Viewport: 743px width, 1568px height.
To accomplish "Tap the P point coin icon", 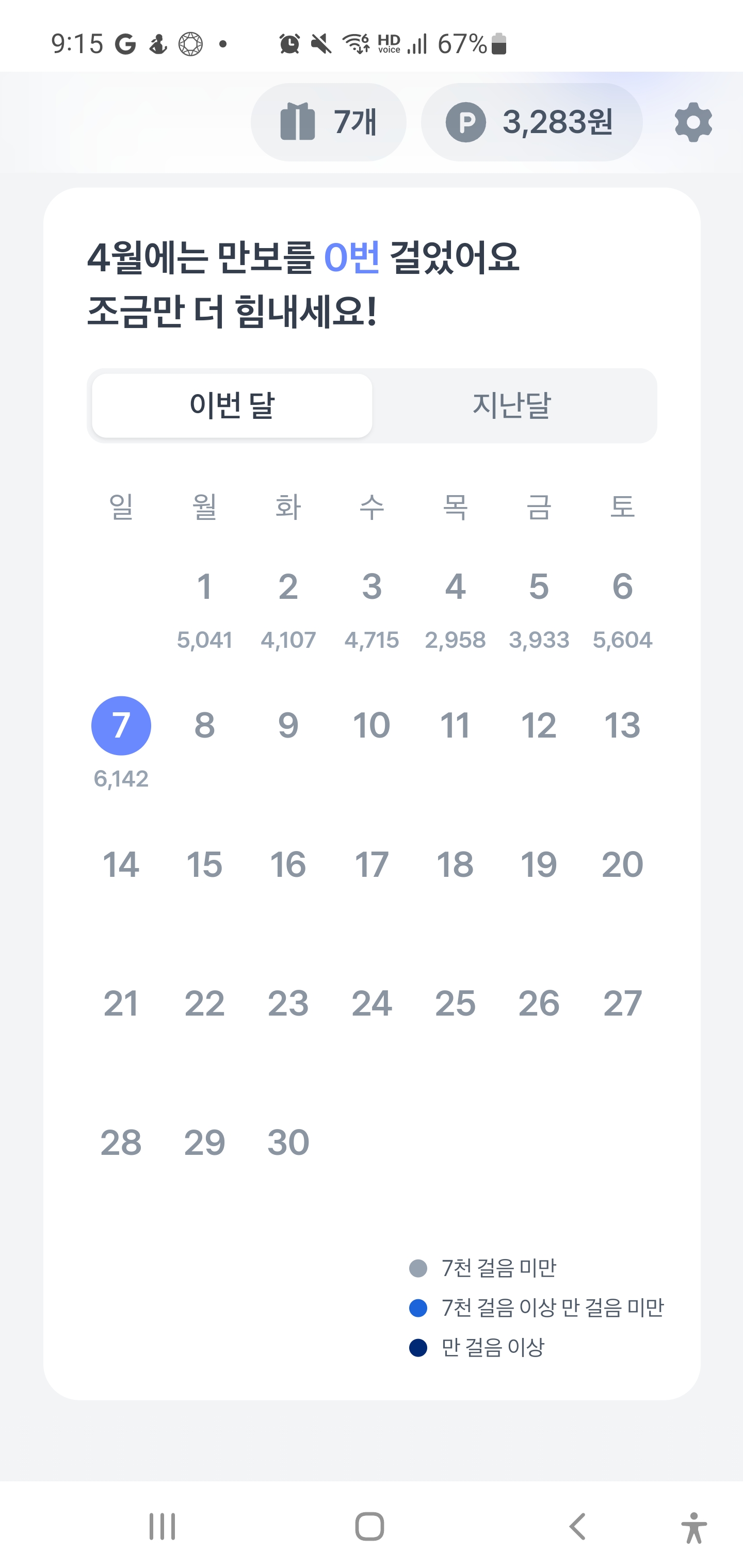I will 466,122.
